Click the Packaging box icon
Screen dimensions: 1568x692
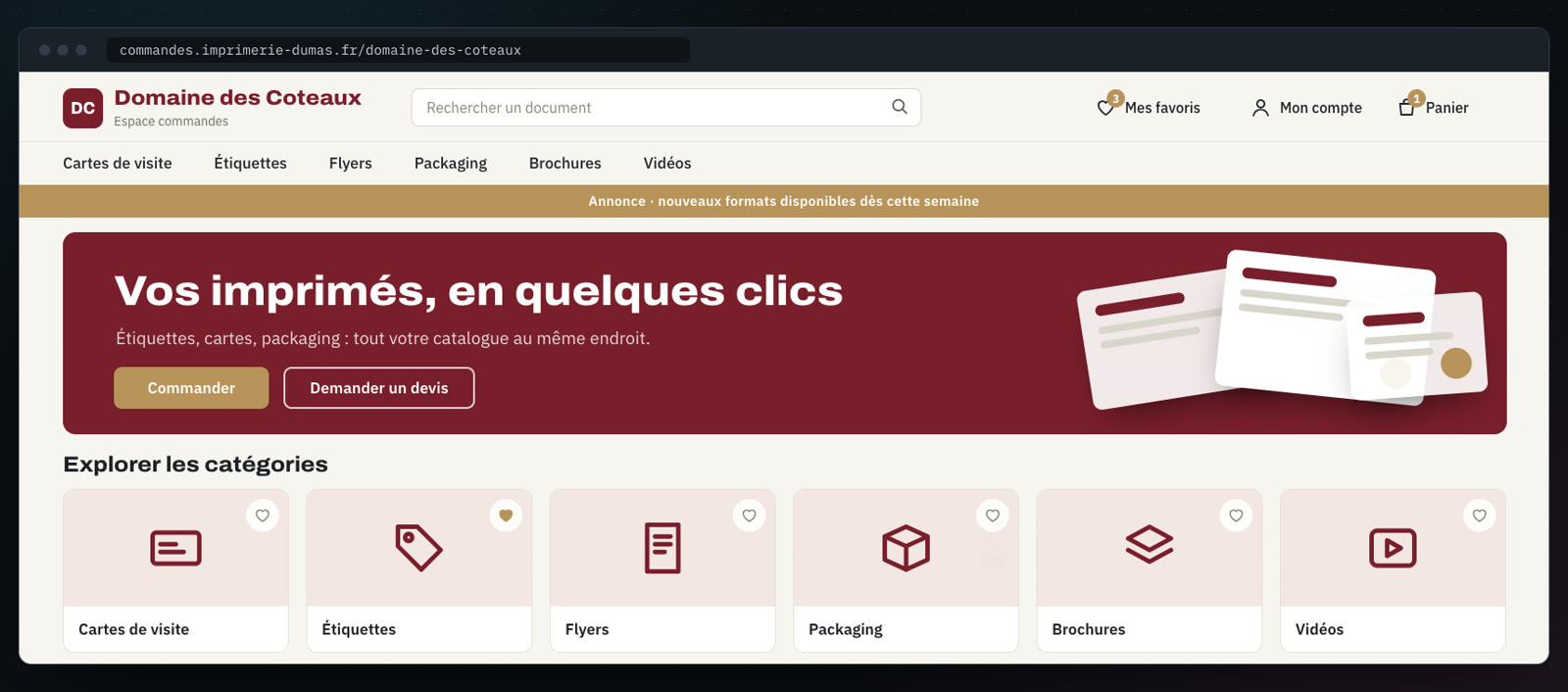pyautogui.click(x=906, y=548)
